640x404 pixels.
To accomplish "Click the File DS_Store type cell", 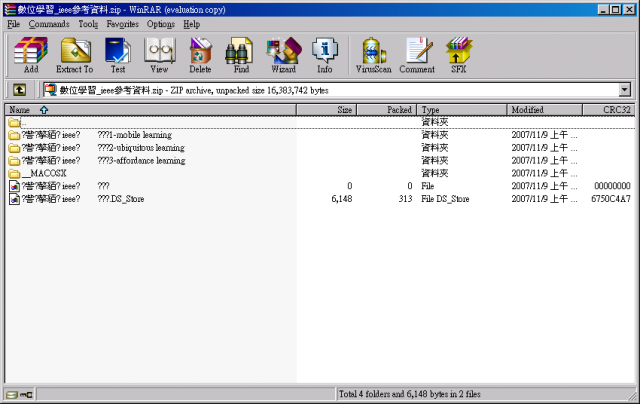I will pyautogui.click(x=445, y=199).
